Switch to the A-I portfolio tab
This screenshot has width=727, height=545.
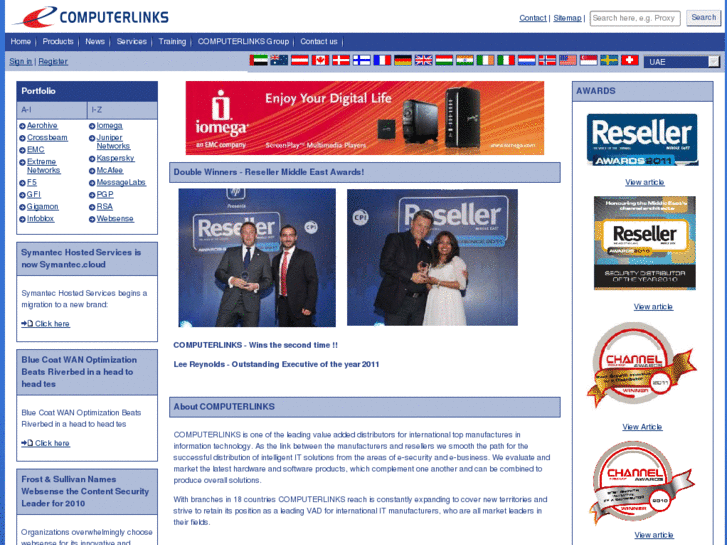point(51,110)
